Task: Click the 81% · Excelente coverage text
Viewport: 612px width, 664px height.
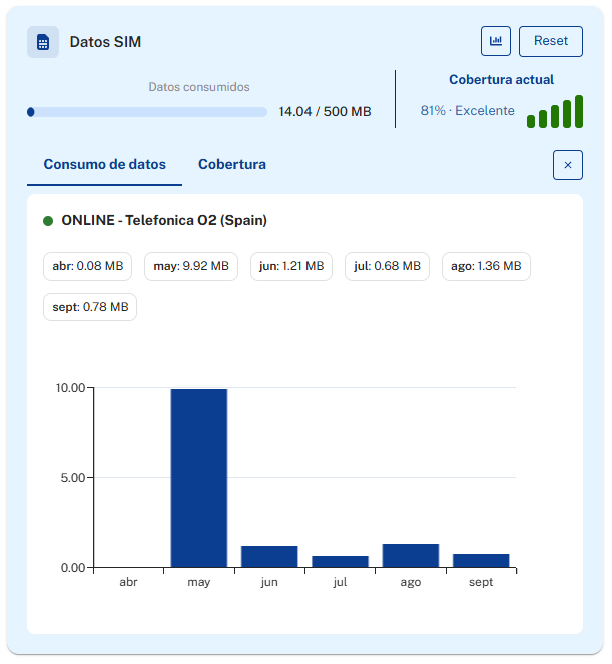Action: click(468, 111)
